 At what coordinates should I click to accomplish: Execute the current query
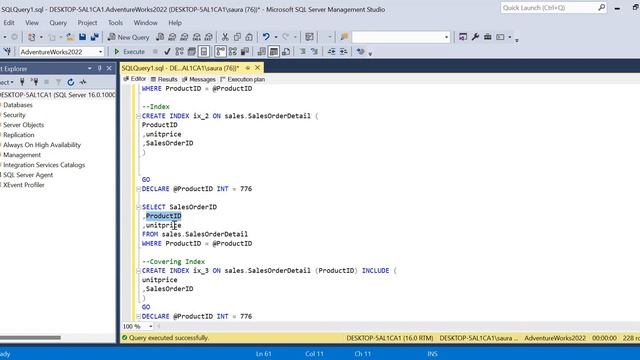point(129,52)
